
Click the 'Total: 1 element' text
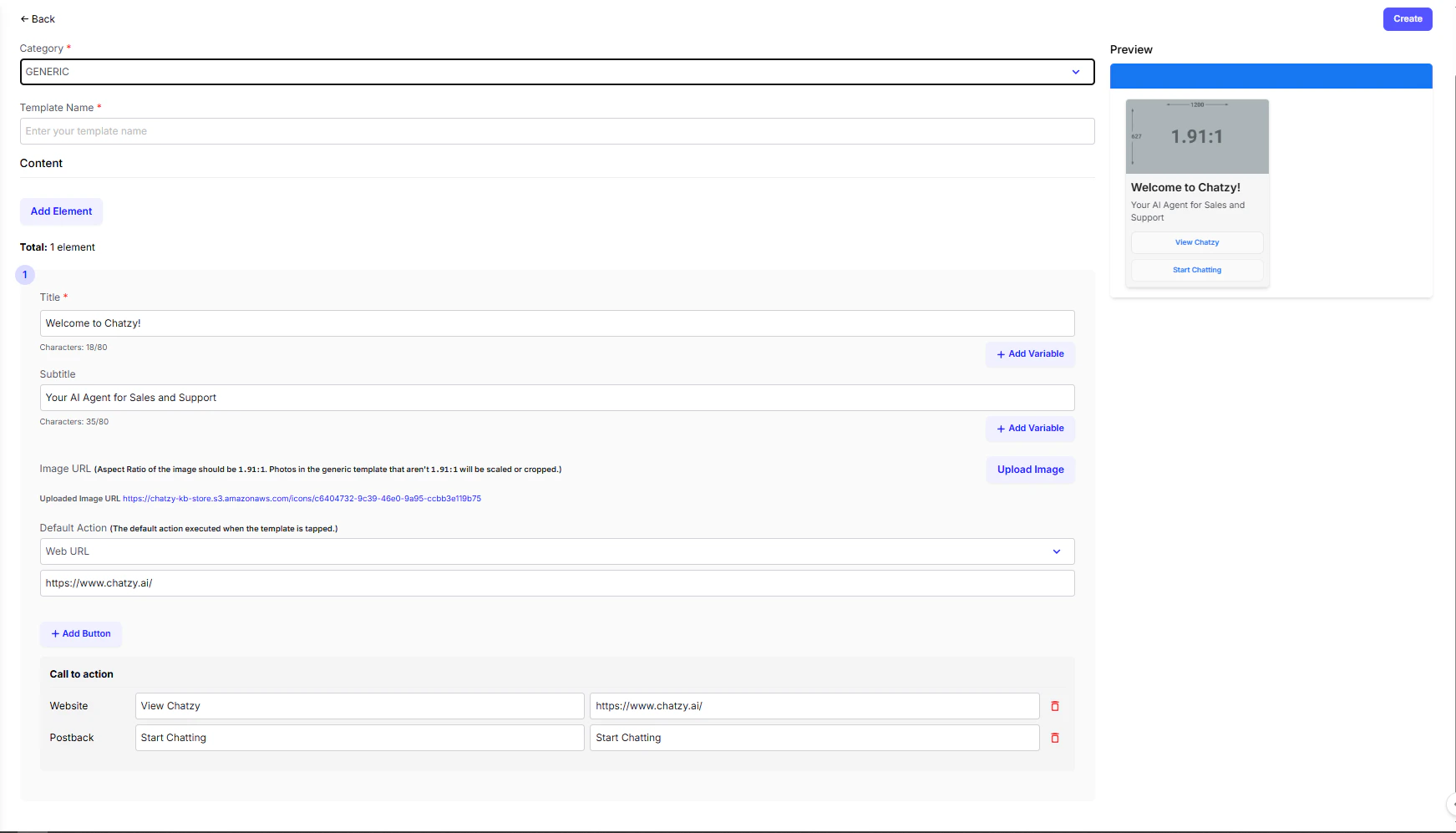tap(58, 247)
